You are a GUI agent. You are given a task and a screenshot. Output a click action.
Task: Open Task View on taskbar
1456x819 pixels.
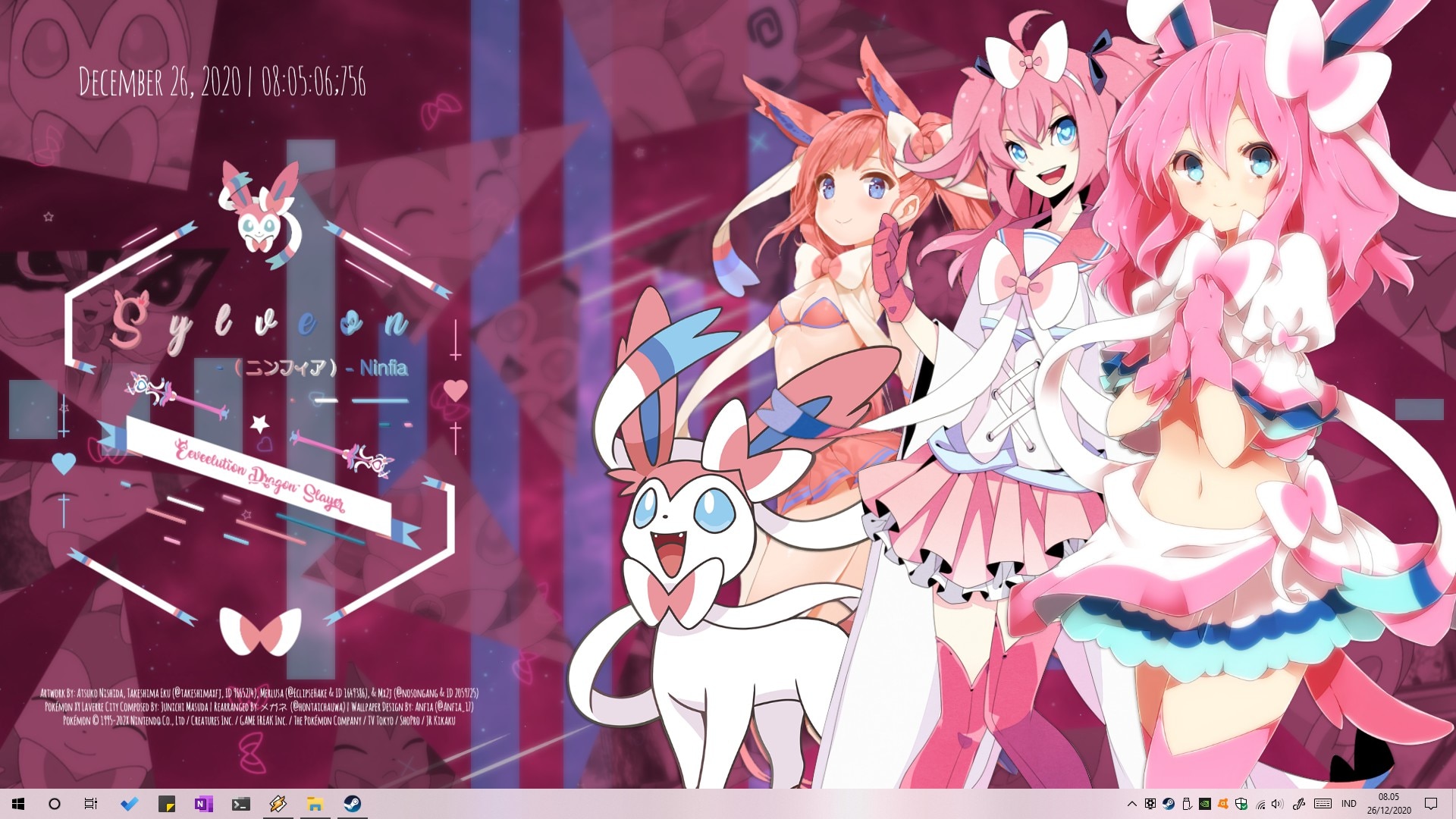91,804
